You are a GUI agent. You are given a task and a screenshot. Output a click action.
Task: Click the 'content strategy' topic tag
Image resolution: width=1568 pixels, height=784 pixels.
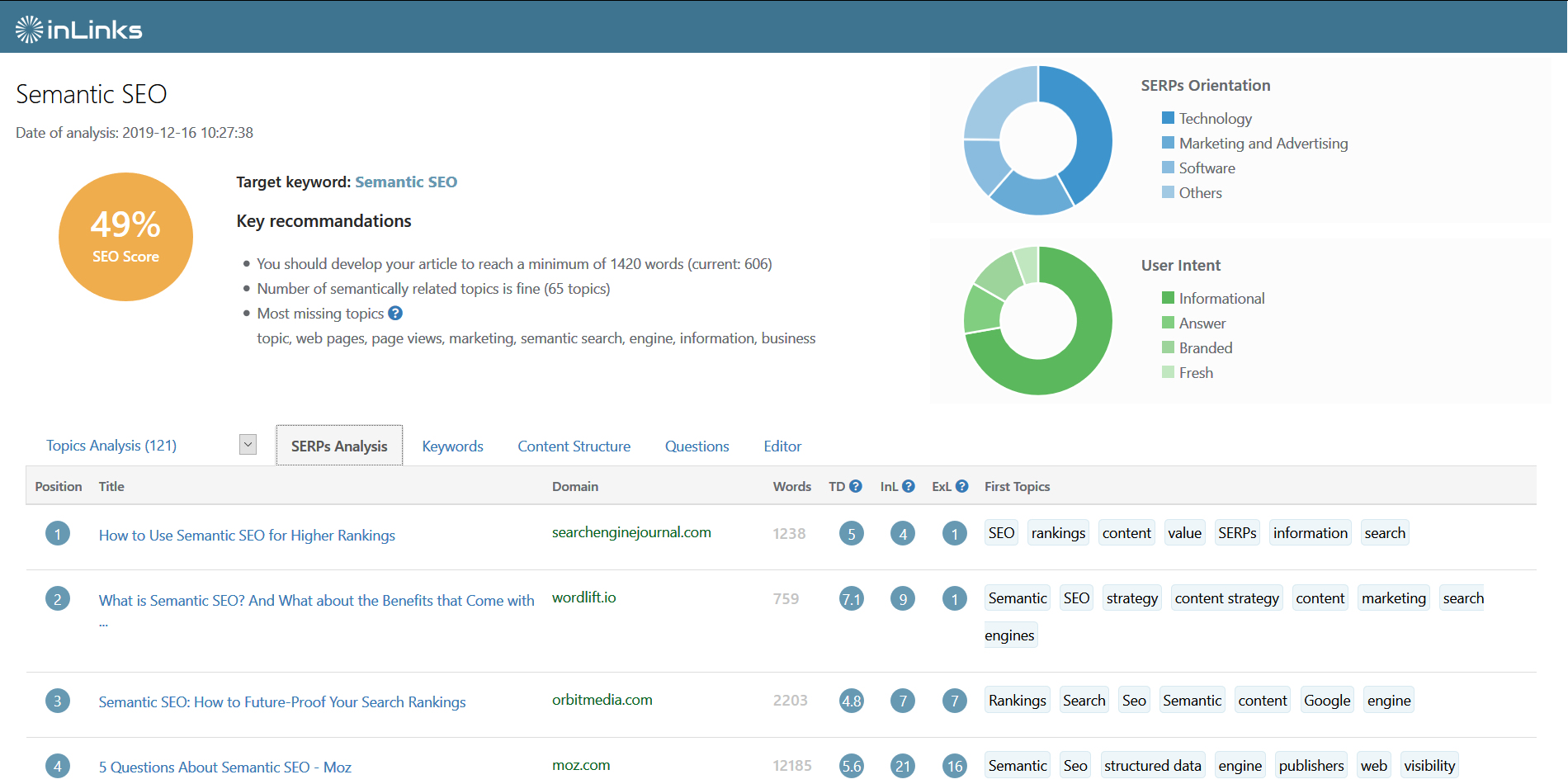click(x=1226, y=598)
